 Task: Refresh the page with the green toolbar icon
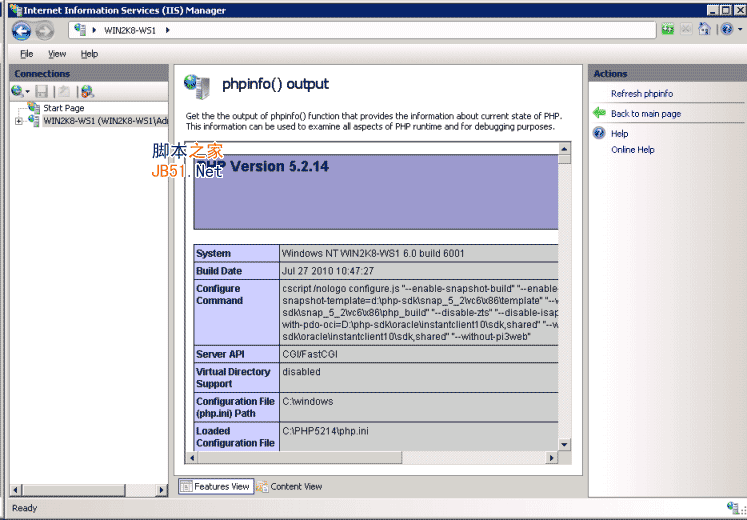pyautogui.click(x=668, y=30)
